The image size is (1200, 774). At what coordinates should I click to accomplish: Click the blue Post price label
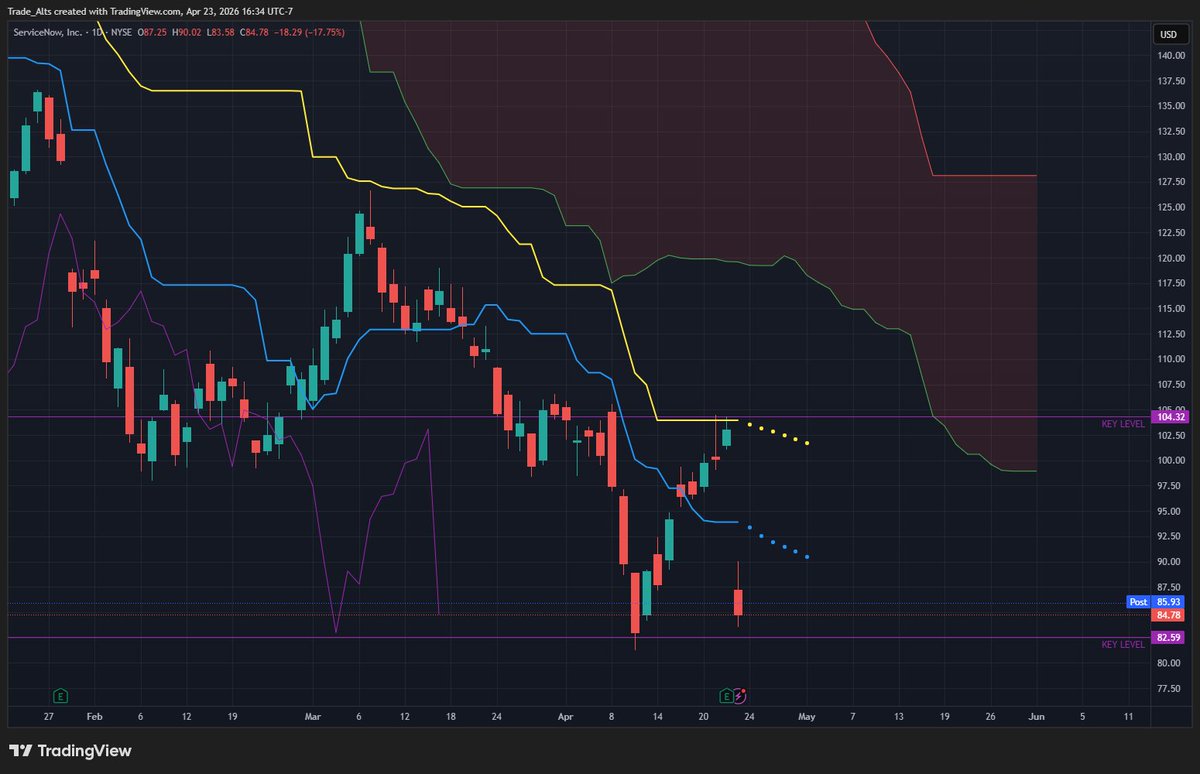(x=1137, y=602)
